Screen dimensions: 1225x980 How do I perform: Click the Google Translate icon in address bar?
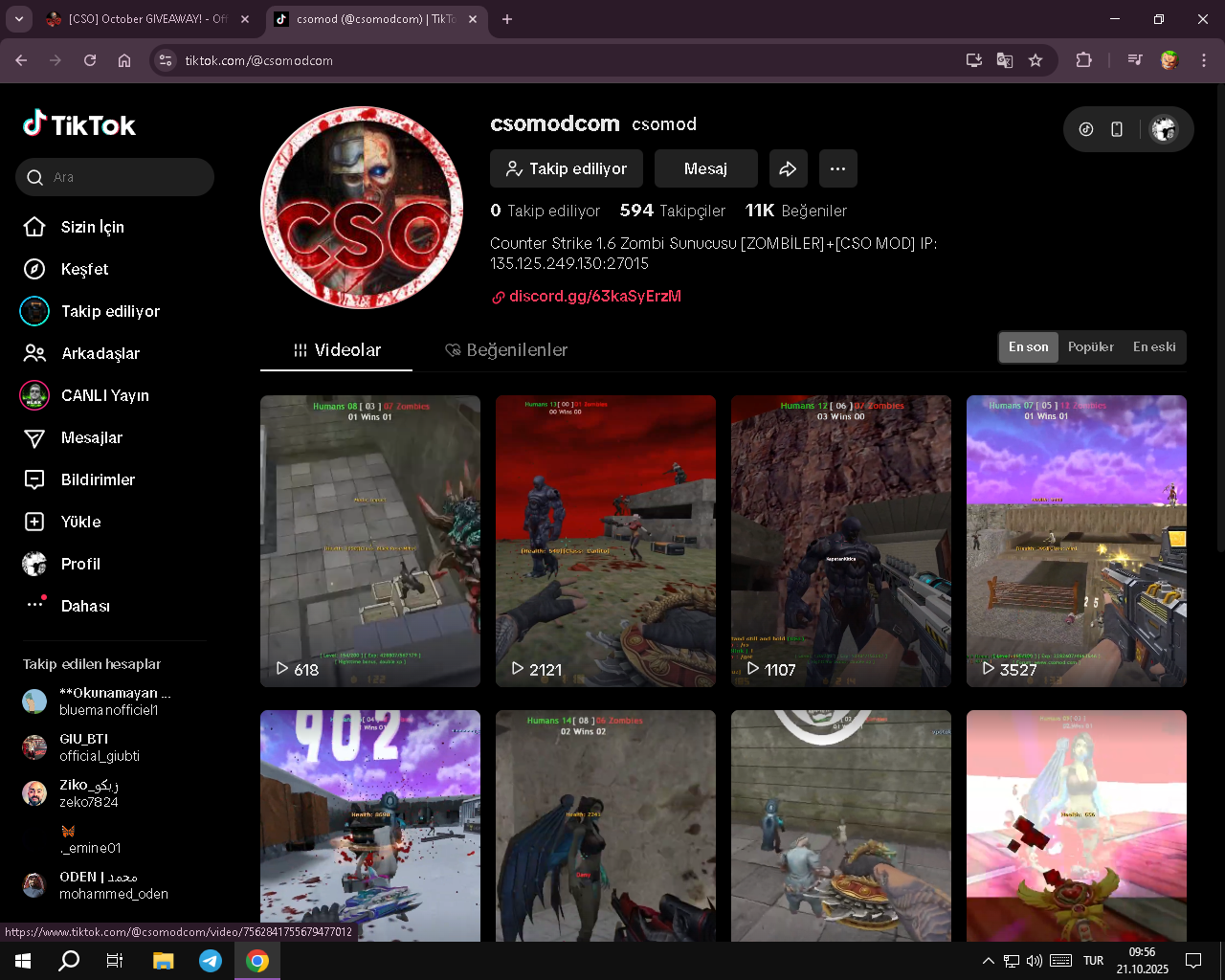click(x=1004, y=60)
